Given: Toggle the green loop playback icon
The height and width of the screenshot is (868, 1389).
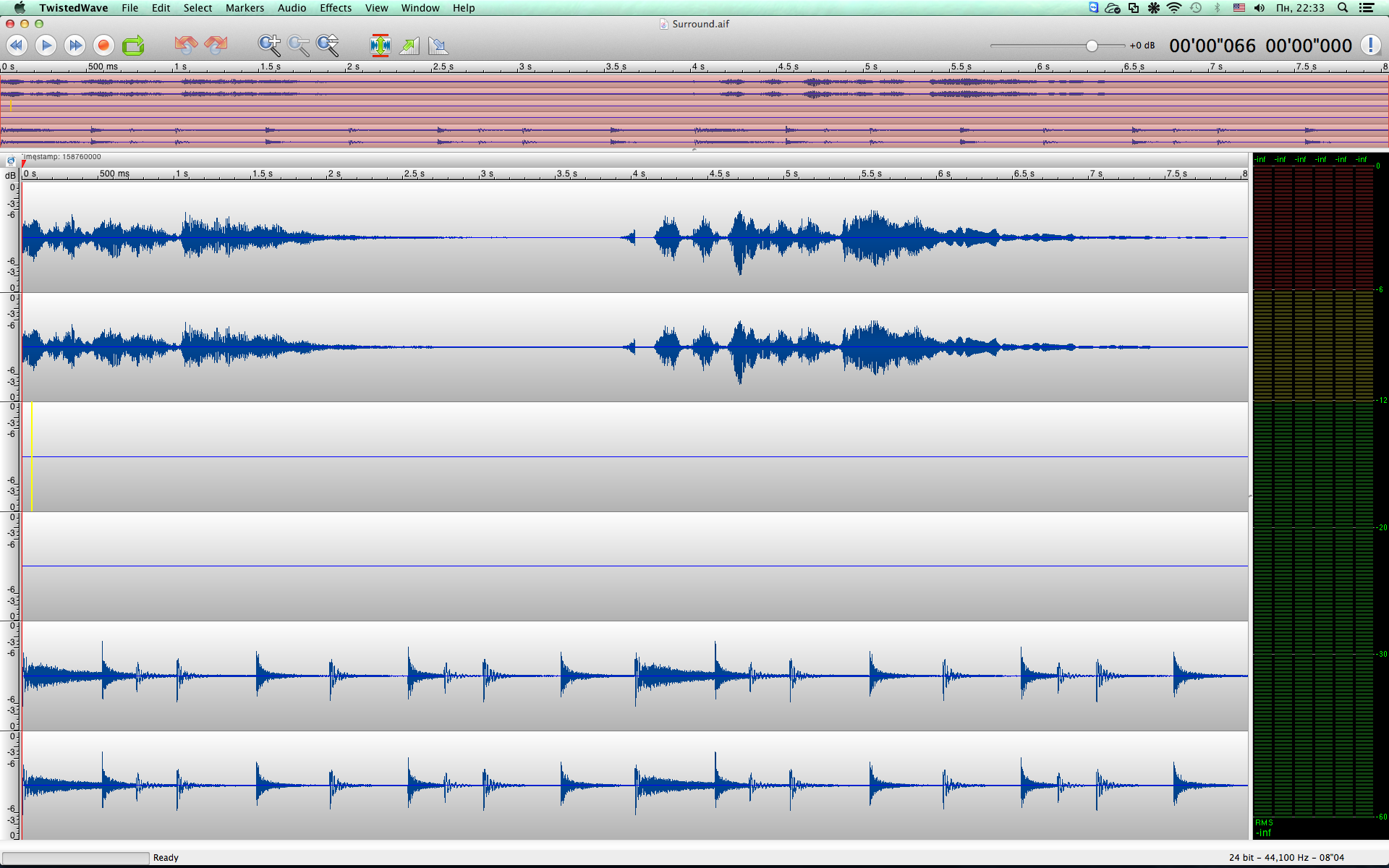Looking at the screenshot, I should pos(133,46).
